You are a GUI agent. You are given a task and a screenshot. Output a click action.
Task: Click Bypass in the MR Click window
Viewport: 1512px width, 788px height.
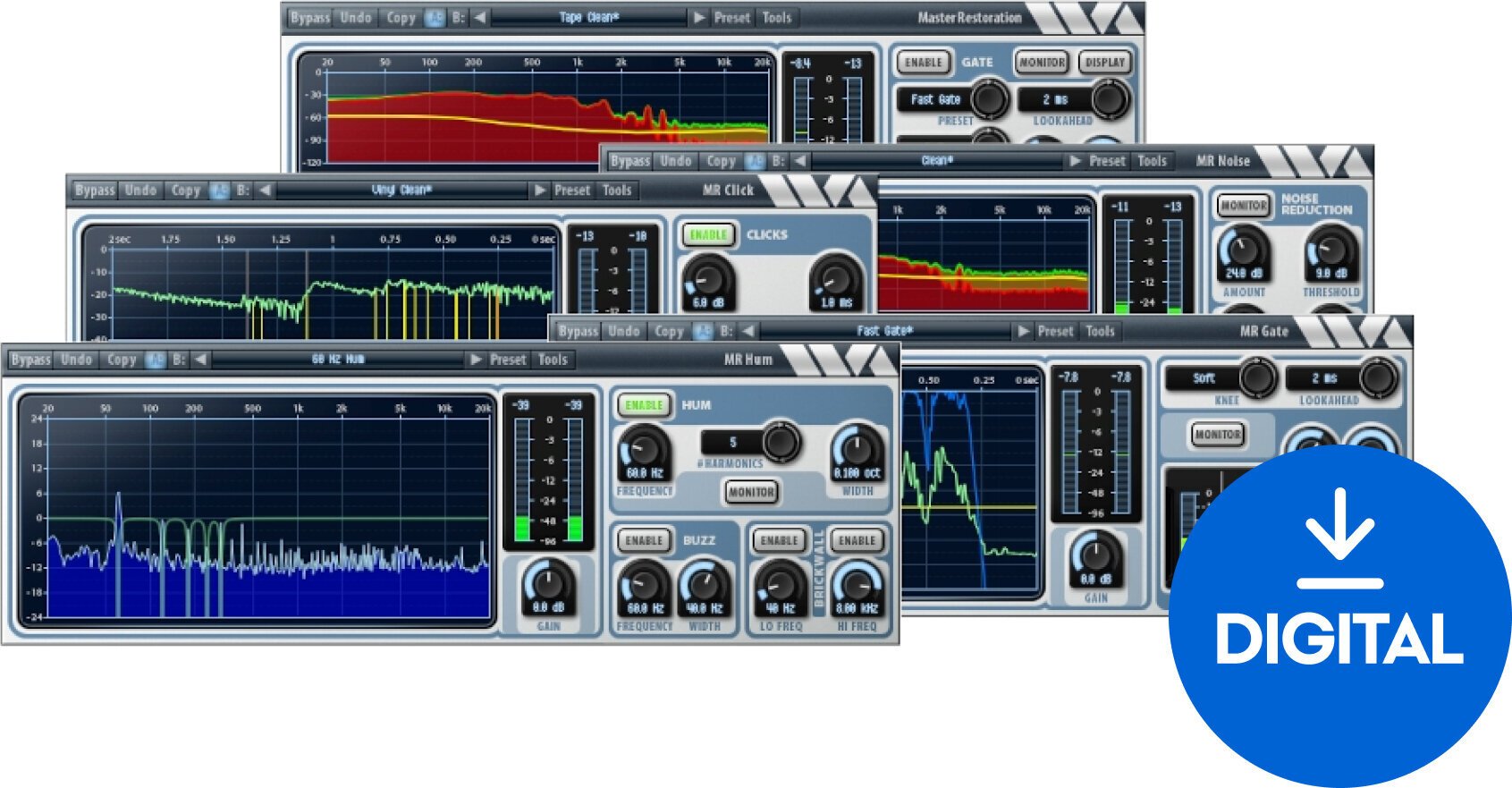click(95, 191)
